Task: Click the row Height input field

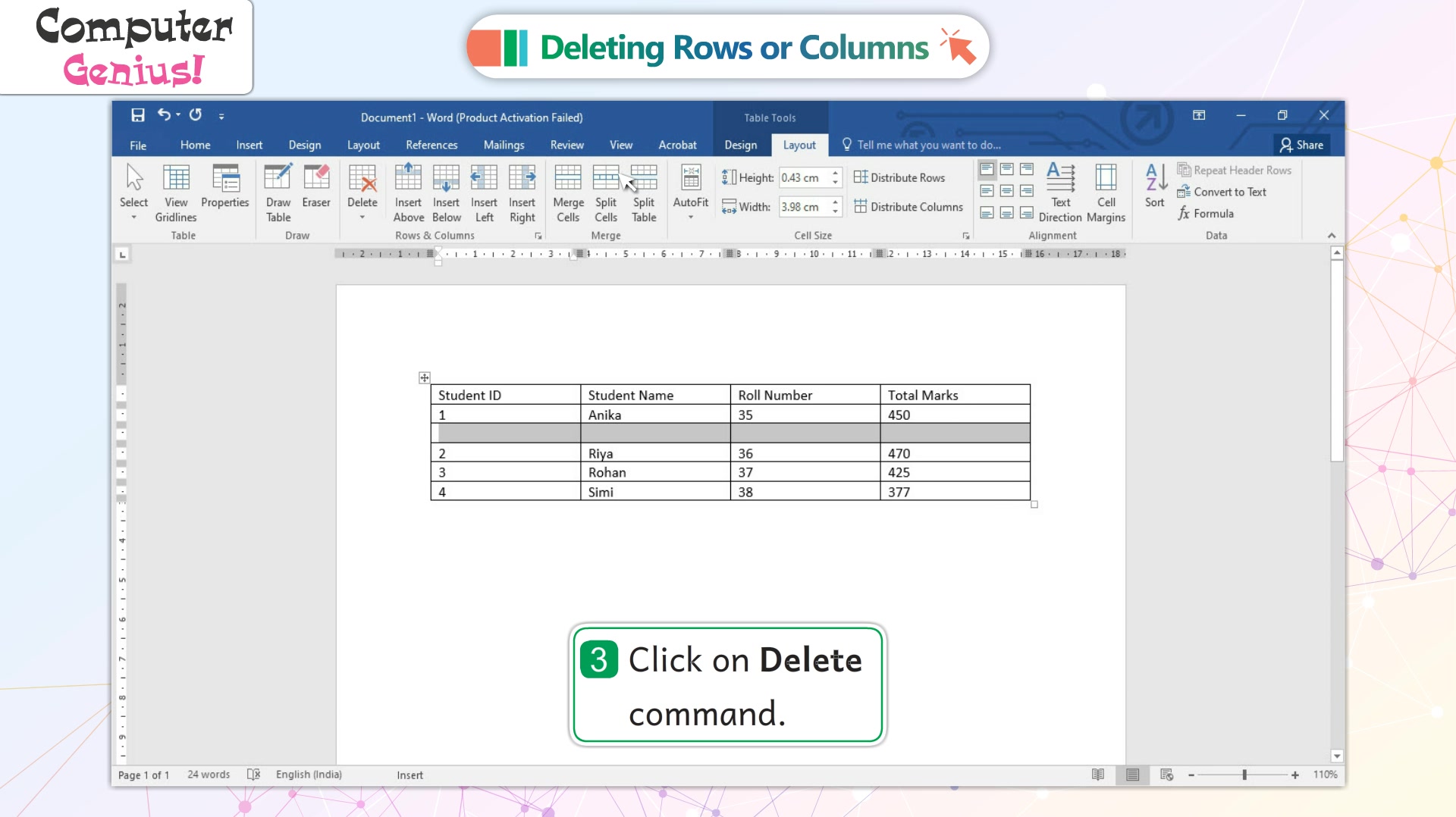Action: (x=804, y=177)
